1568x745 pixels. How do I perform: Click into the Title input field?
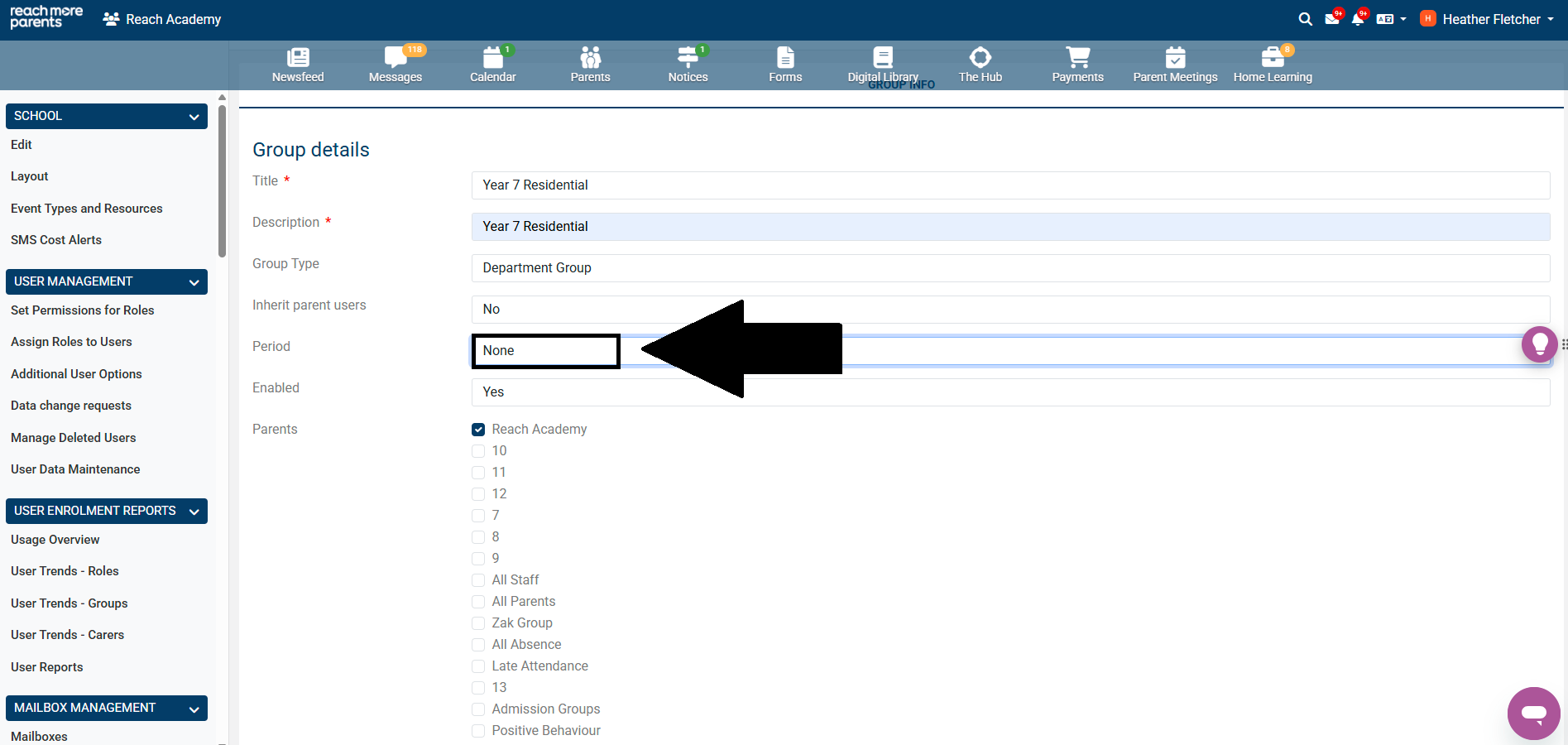click(1009, 185)
